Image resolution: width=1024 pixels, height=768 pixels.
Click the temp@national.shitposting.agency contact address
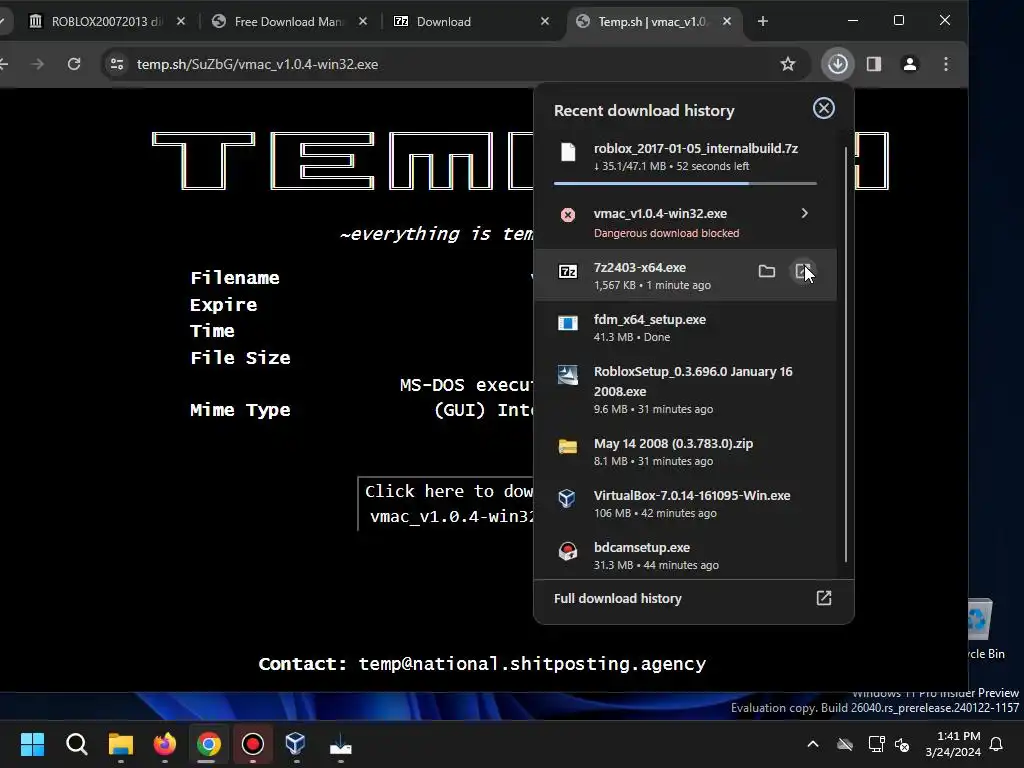pyautogui.click(x=532, y=664)
